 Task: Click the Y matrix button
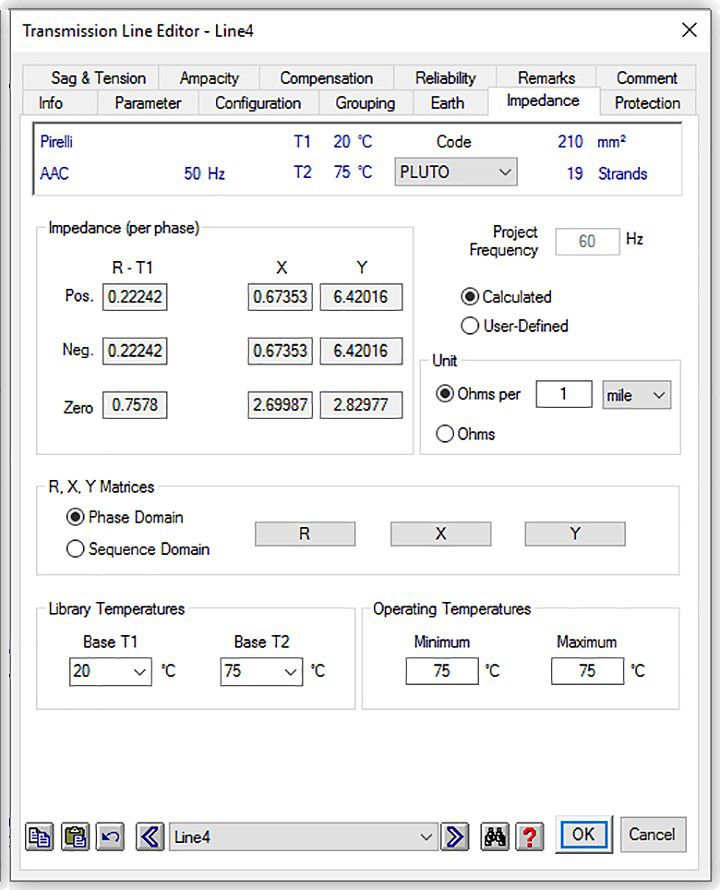575,534
